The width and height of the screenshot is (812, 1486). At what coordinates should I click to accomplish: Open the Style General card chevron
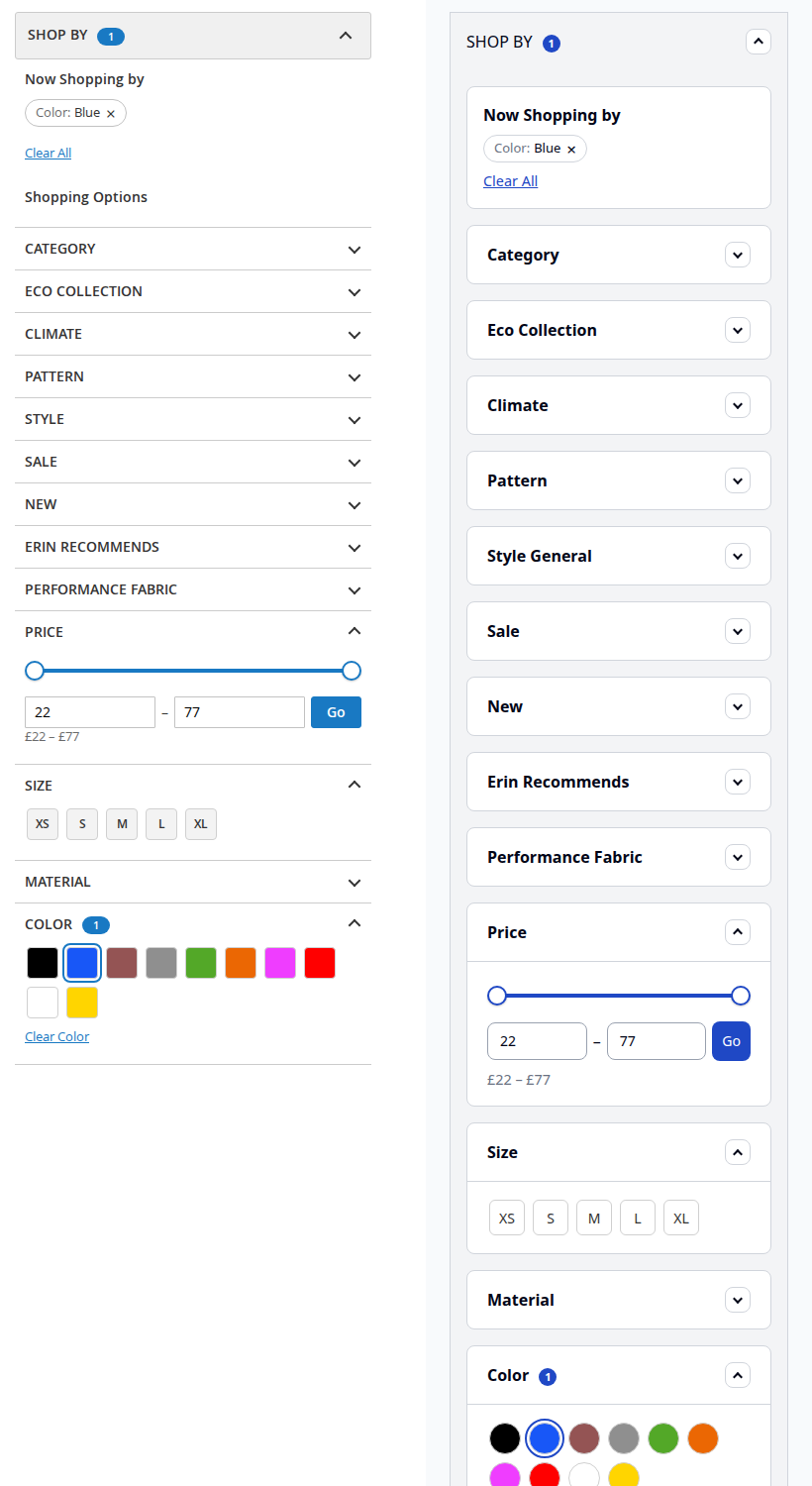pyautogui.click(x=738, y=556)
